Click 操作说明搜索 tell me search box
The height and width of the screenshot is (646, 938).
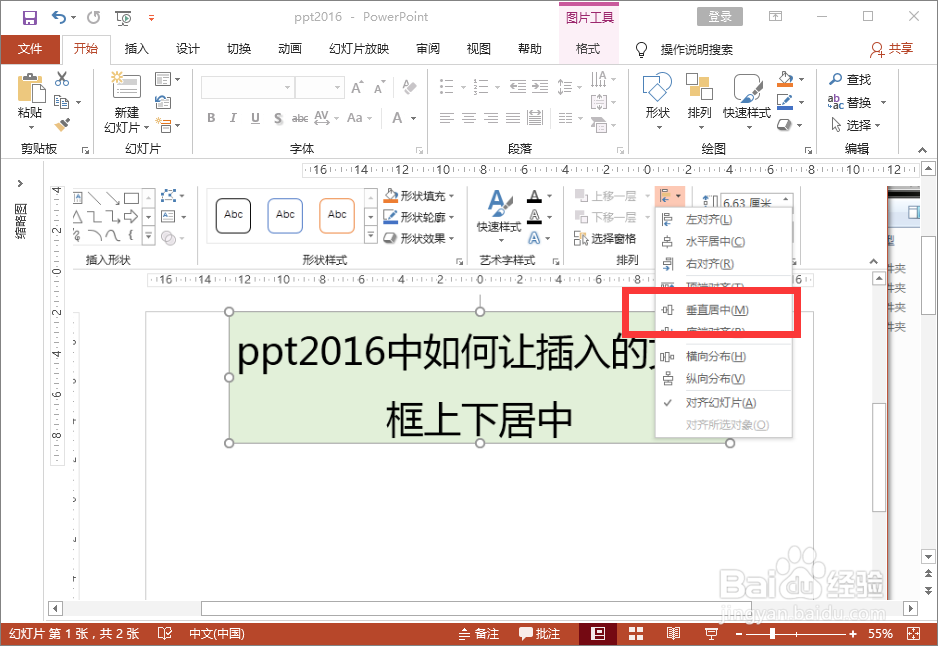point(696,50)
